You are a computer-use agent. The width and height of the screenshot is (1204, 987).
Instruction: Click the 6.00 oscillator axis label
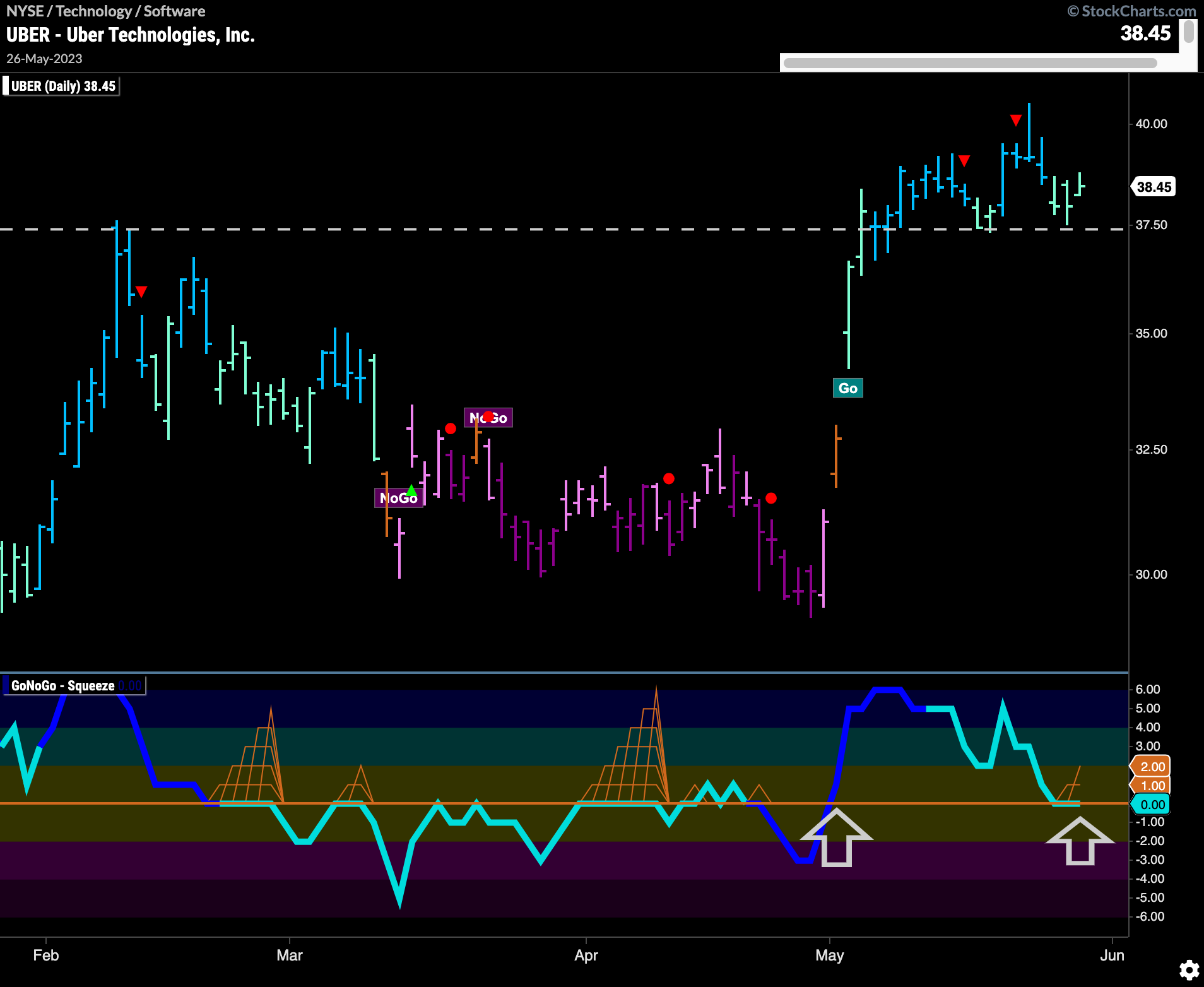pyautogui.click(x=1148, y=689)
